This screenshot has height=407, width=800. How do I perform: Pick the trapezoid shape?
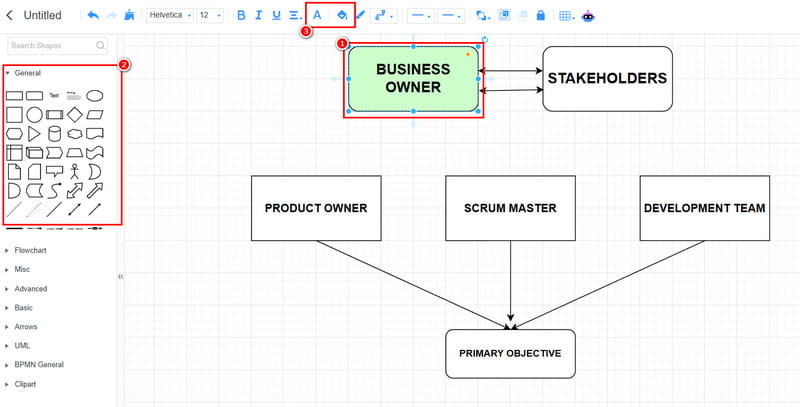74,152
